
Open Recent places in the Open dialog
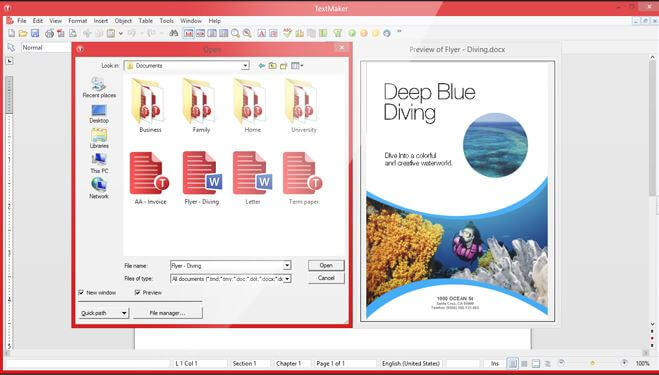click(99, 87)
